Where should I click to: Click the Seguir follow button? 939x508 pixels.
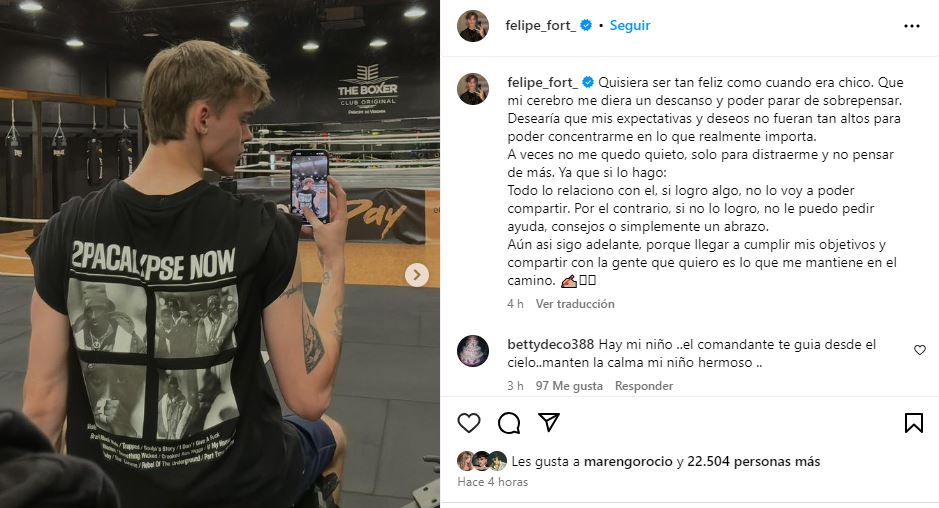pos(629,25)
